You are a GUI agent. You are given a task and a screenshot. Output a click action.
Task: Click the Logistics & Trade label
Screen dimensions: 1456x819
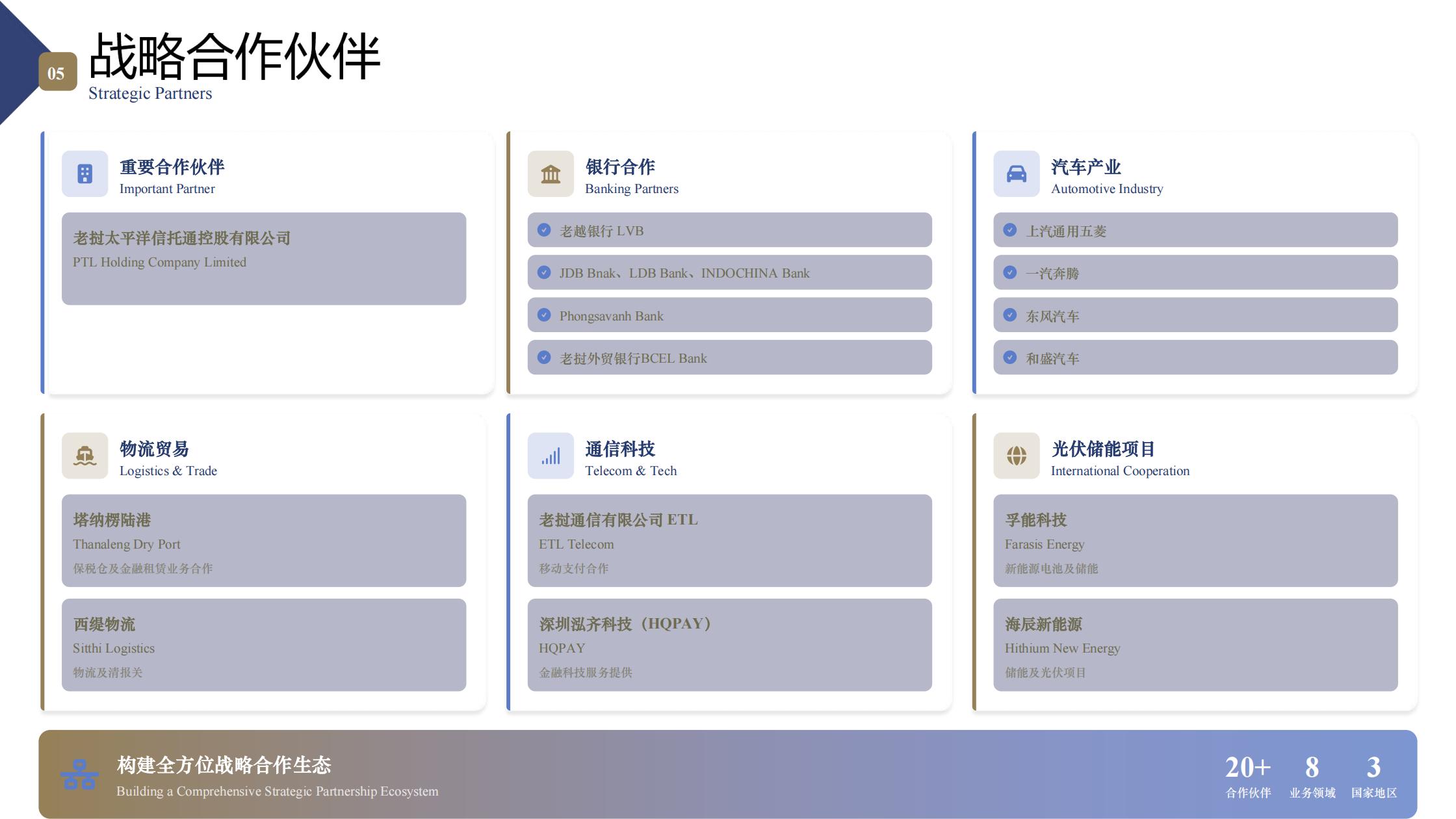[168, 471]
